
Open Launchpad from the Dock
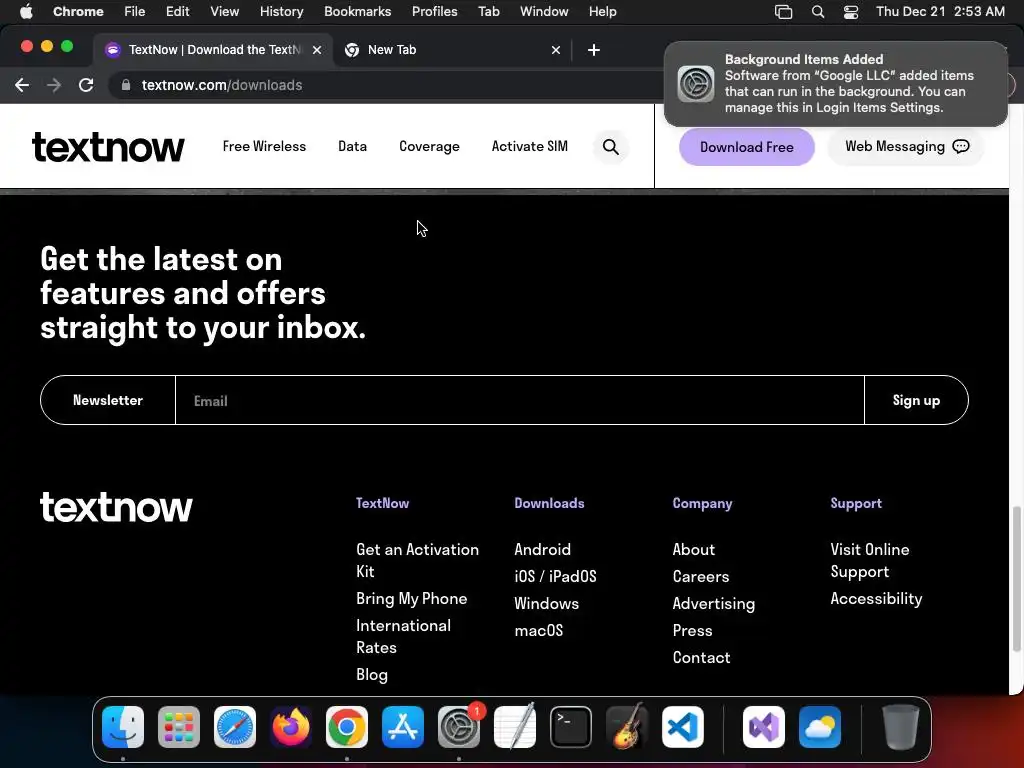179,727
